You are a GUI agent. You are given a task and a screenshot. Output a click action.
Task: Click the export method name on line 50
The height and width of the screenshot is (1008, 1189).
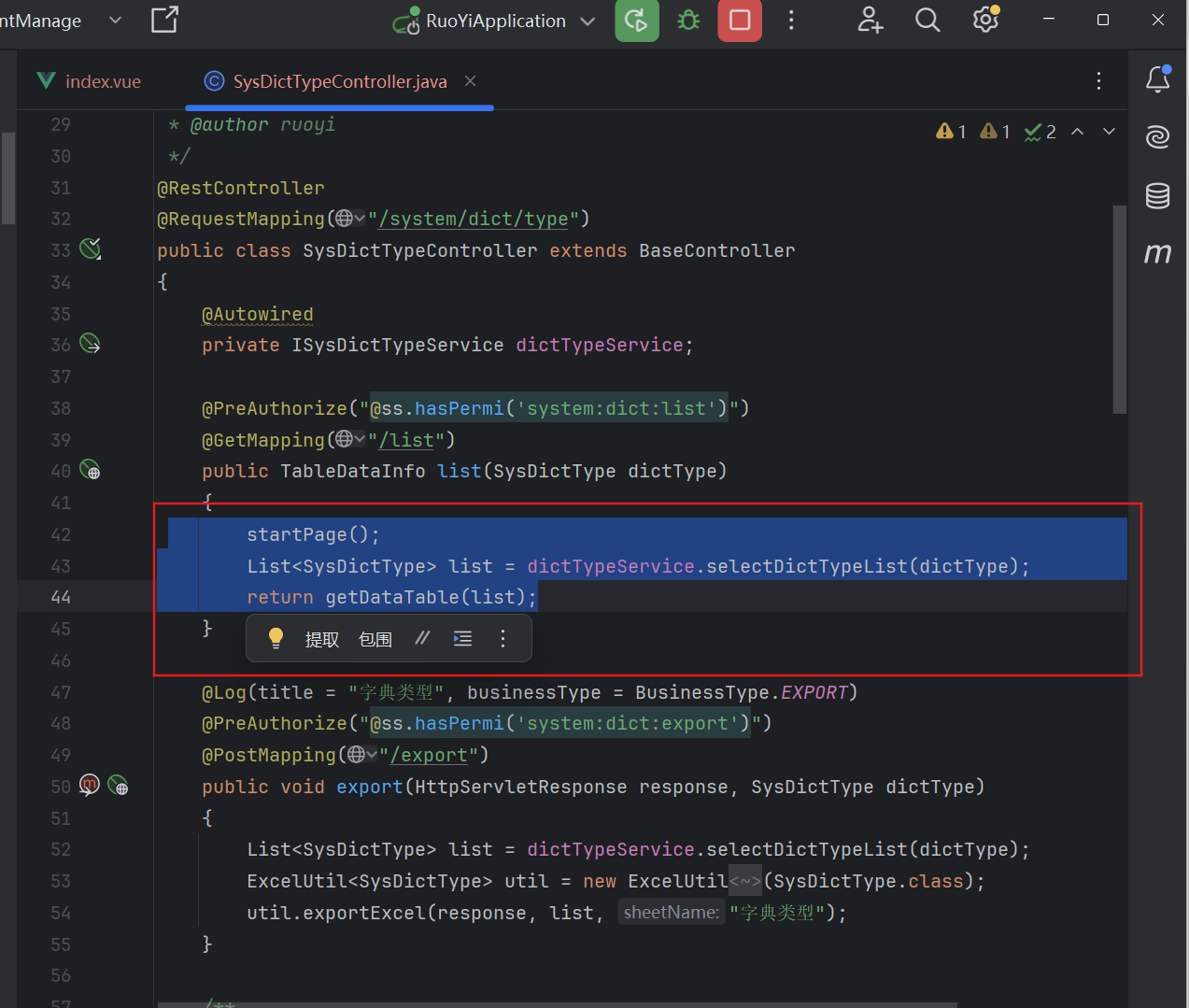click(370, 787)
